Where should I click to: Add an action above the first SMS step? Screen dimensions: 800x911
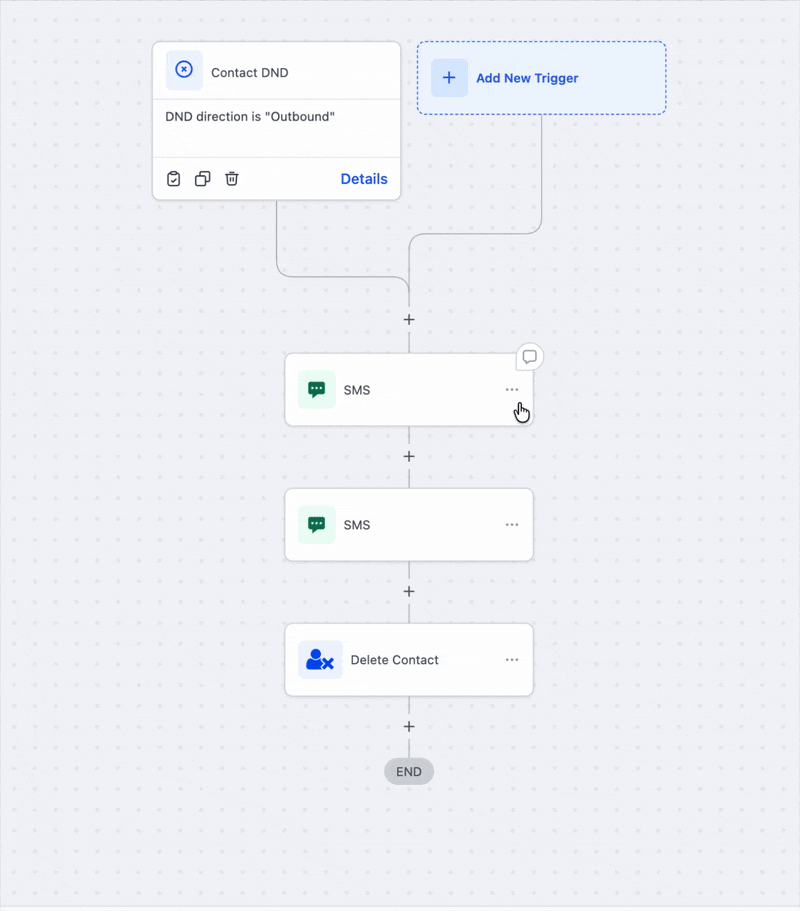tap(409, 320)
